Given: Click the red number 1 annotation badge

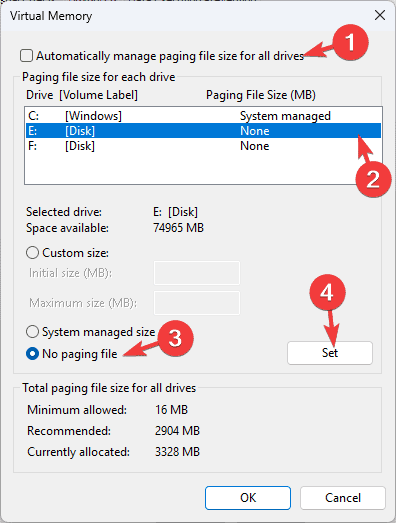Looking at the screenshot, I should 350,42.
